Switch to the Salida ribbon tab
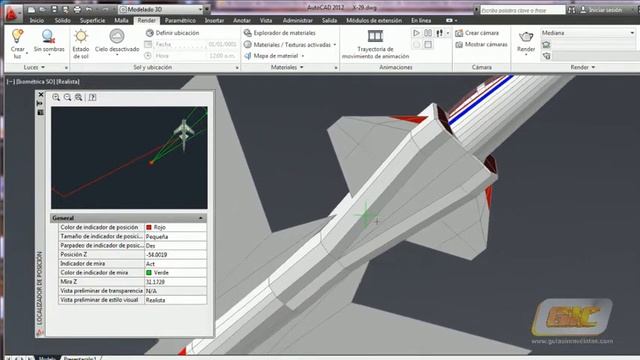The height and width of the screenshot is (360, 640). pyautogui.click(x=329, y=20)
